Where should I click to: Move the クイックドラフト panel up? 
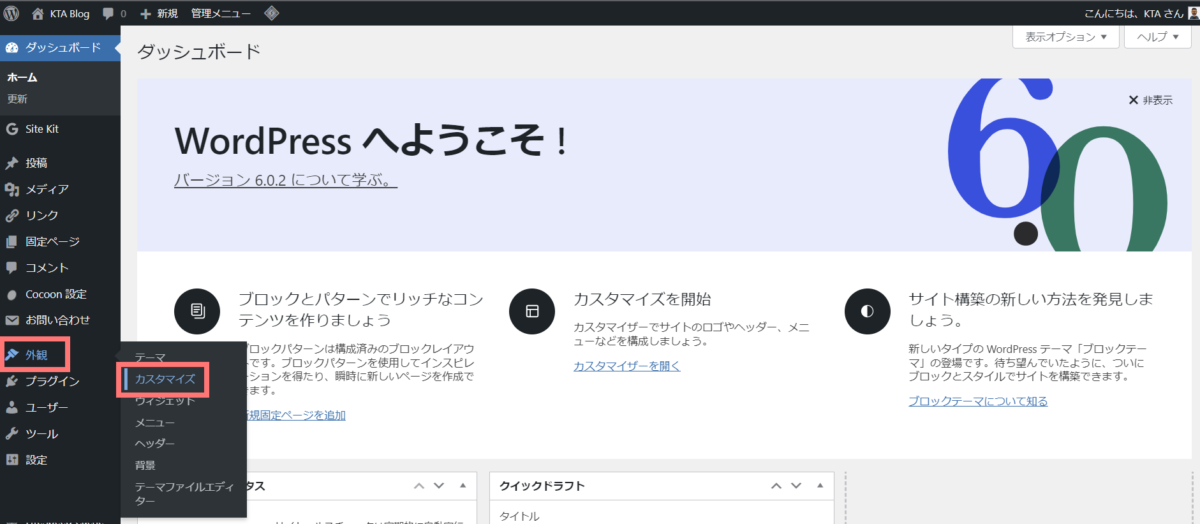[778, 486]
